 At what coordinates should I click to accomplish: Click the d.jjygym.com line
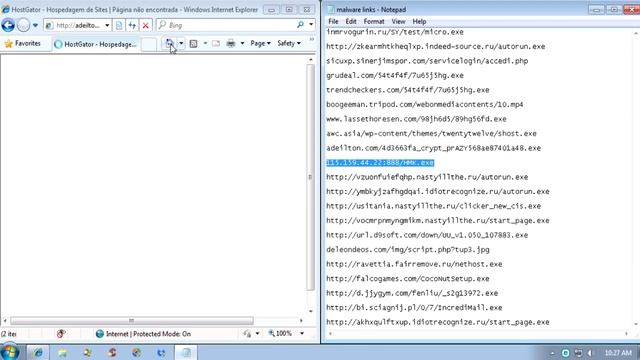(412, 293)
